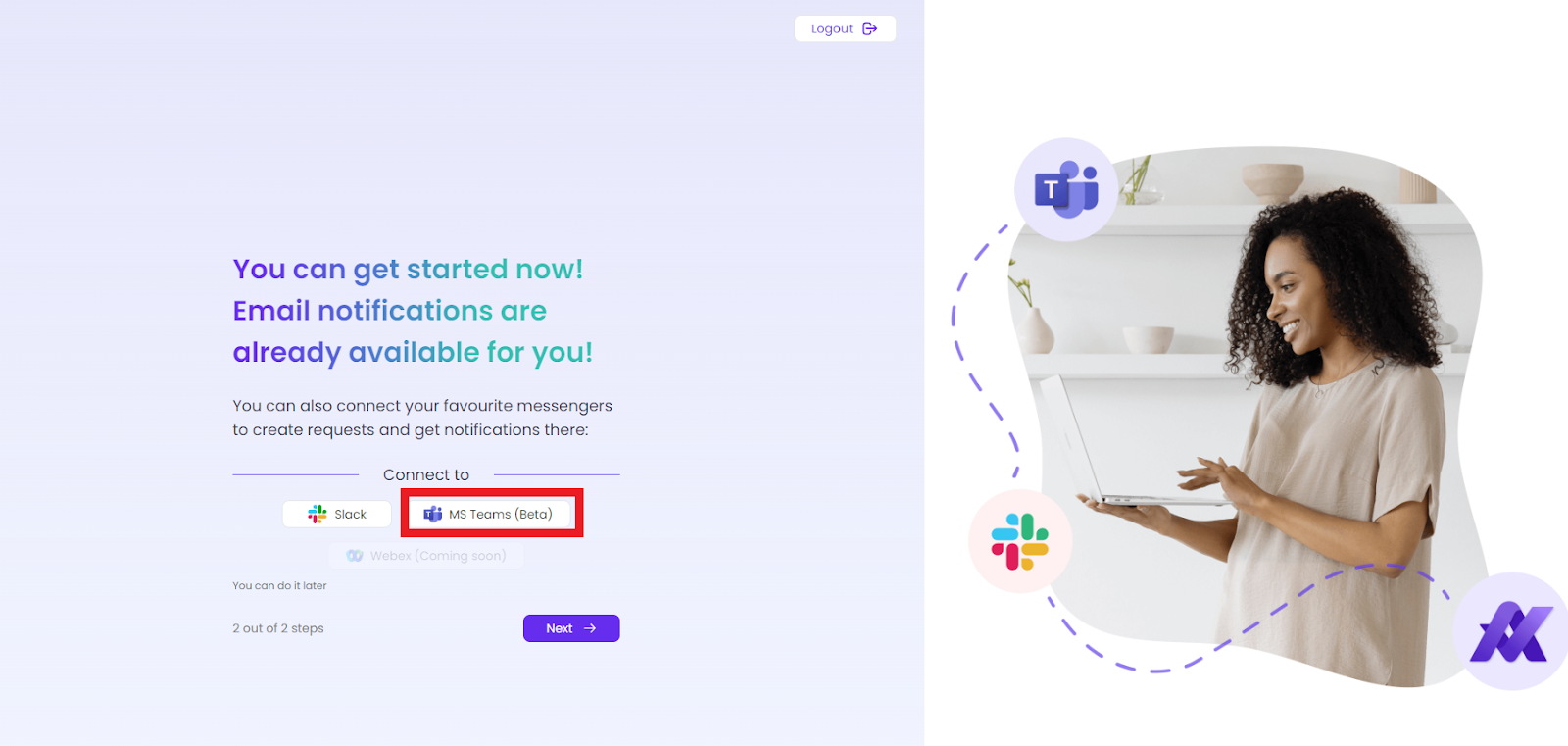Click the large Microsoft Teams circle icon
Screen dimensions: 1568x746
[x=1066, y=189]
